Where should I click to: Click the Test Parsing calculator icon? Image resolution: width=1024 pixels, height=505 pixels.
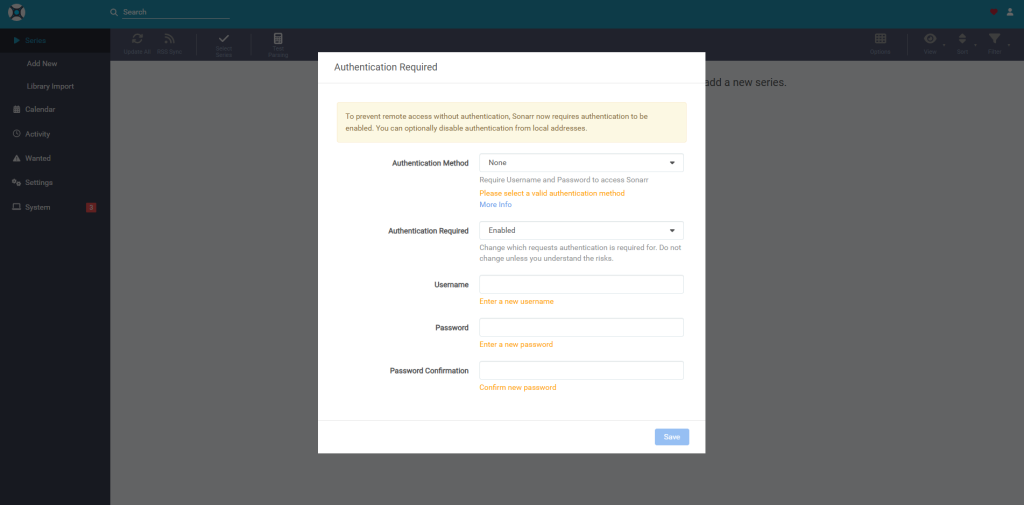278,39
